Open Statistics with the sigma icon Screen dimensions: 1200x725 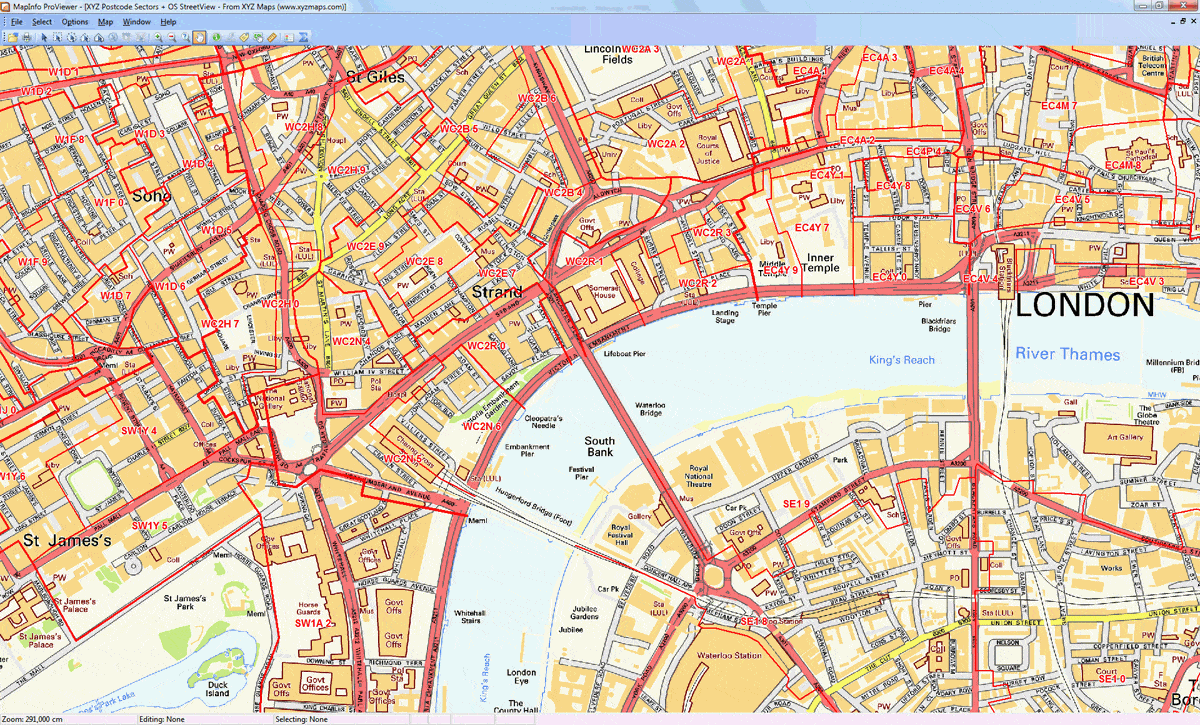coord(303,36)
